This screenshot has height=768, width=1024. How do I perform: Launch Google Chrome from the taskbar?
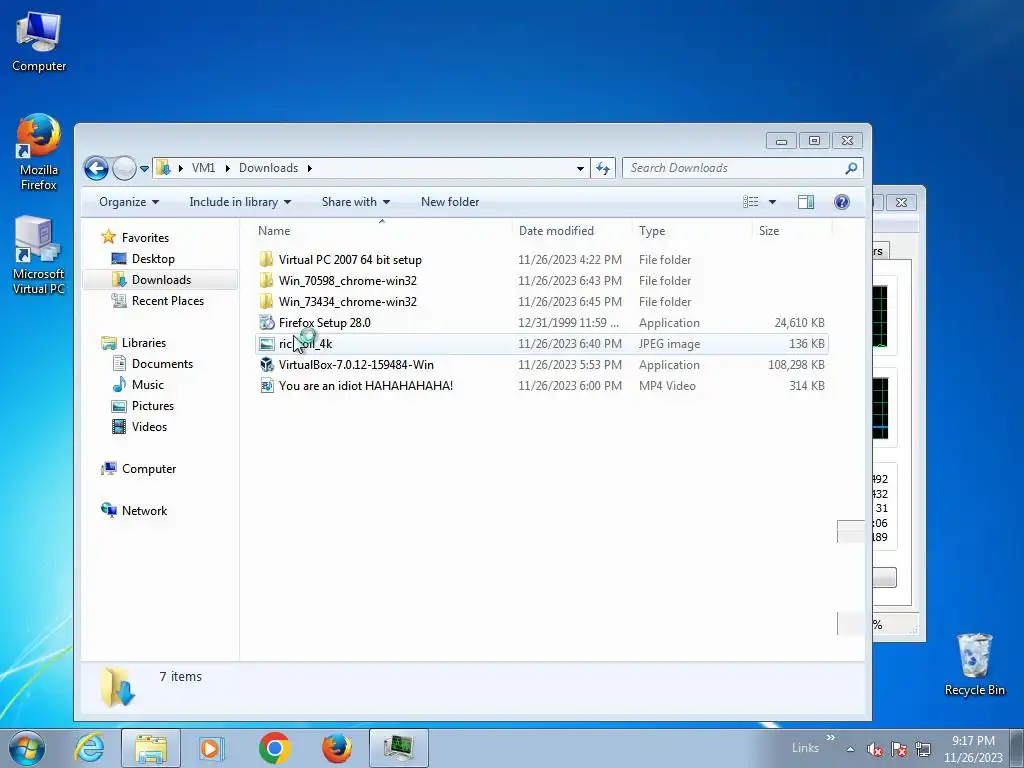pos(274,748)
